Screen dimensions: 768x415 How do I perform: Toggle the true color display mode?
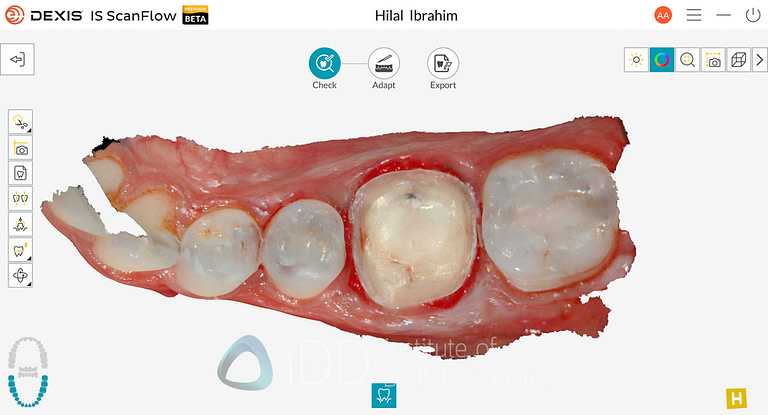point(662,60)
